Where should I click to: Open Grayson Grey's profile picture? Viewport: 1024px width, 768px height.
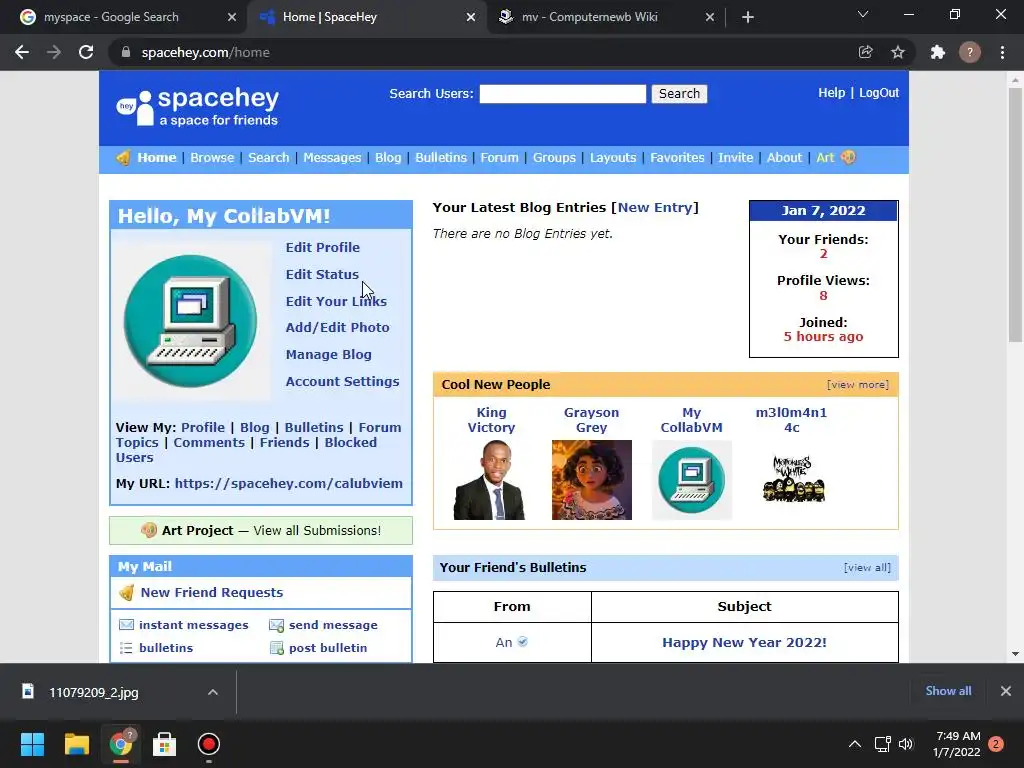[592, 480]
